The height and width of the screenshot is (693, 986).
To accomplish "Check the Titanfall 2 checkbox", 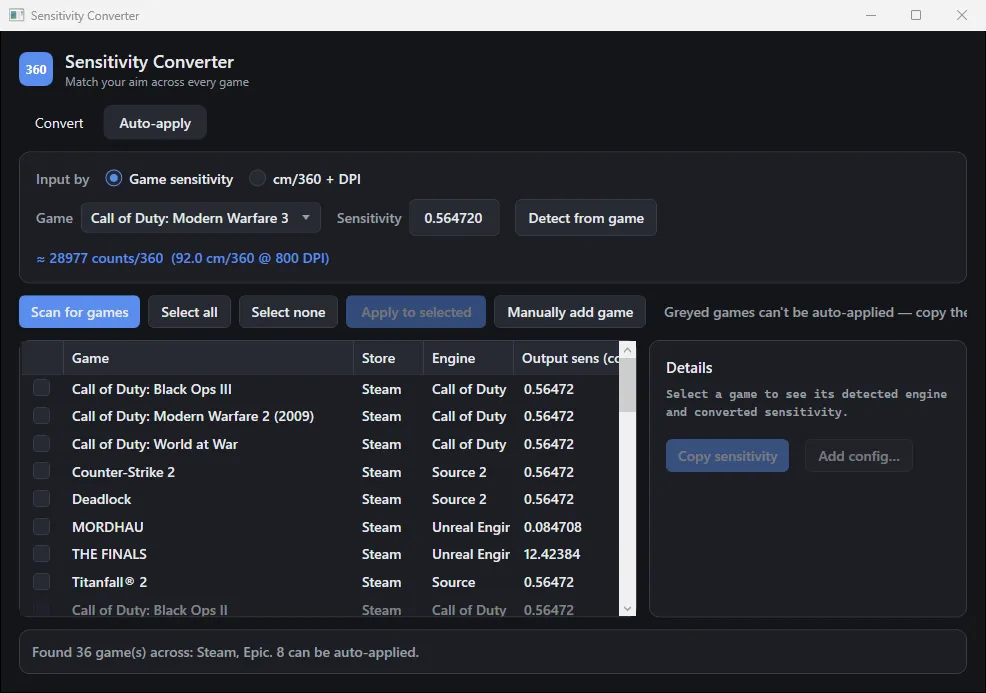I will (42, 582).
